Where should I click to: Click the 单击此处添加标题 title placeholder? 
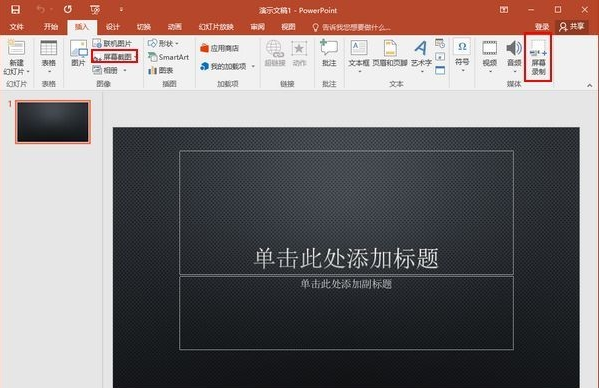(x=346, y=213)
